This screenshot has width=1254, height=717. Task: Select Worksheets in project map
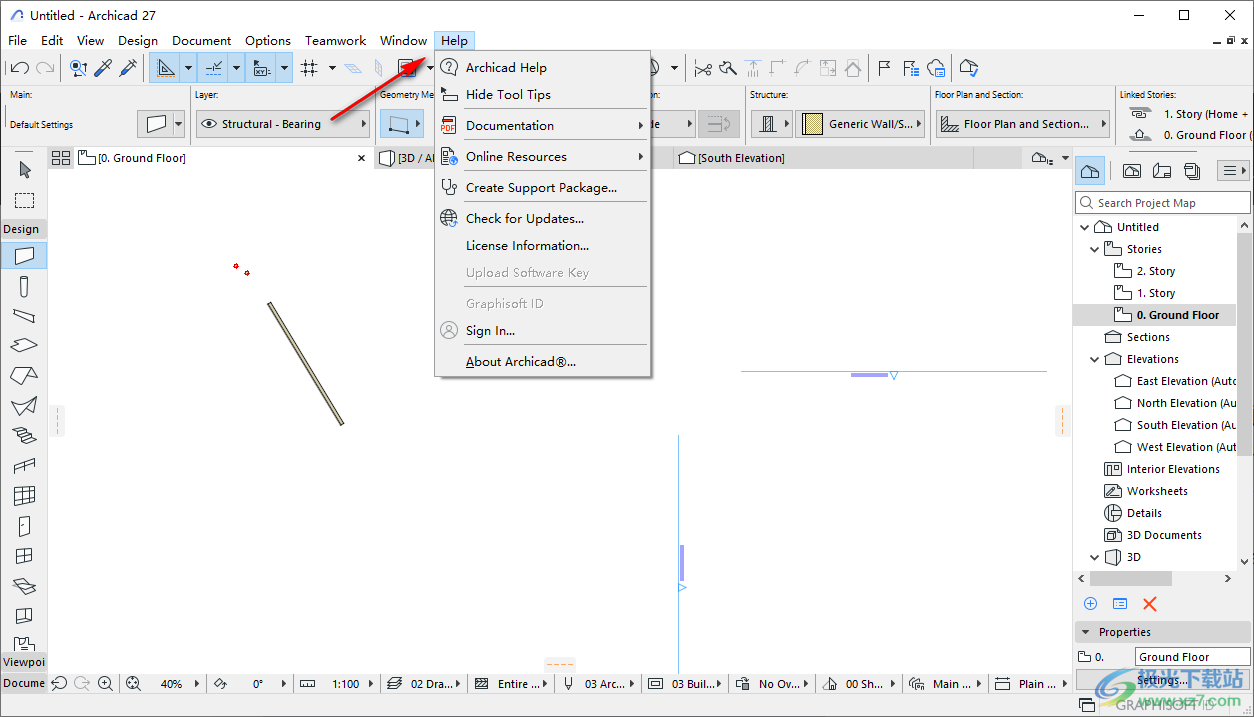(x=1156, y=491)
